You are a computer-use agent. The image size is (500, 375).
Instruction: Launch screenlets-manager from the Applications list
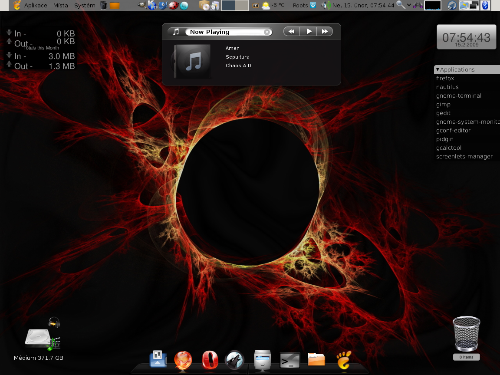tap(464, 156)
